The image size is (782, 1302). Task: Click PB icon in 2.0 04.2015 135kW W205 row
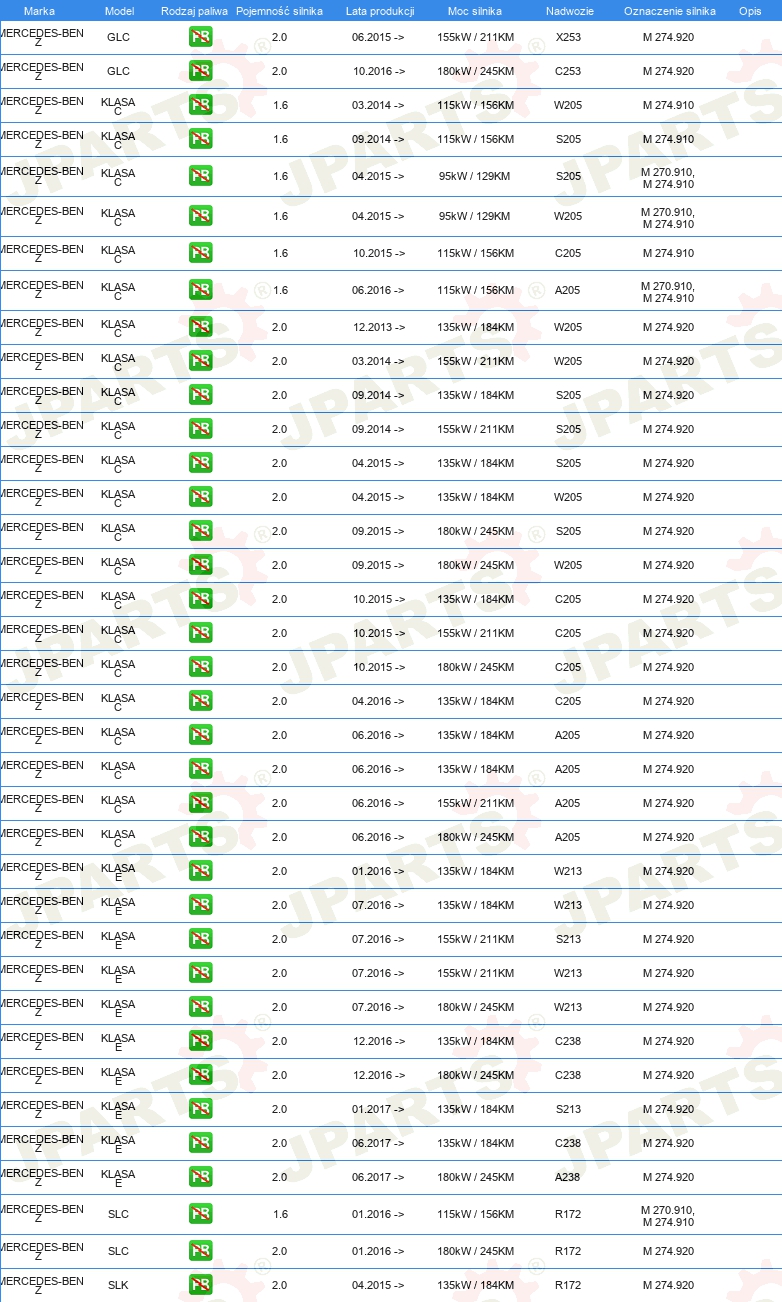point(200,498)
